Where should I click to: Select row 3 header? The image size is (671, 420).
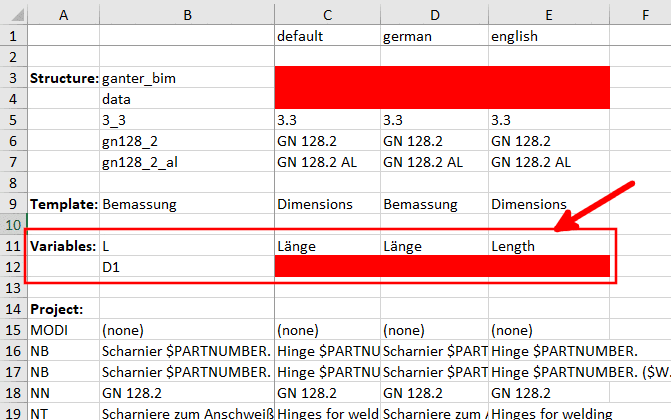(13, 78)
